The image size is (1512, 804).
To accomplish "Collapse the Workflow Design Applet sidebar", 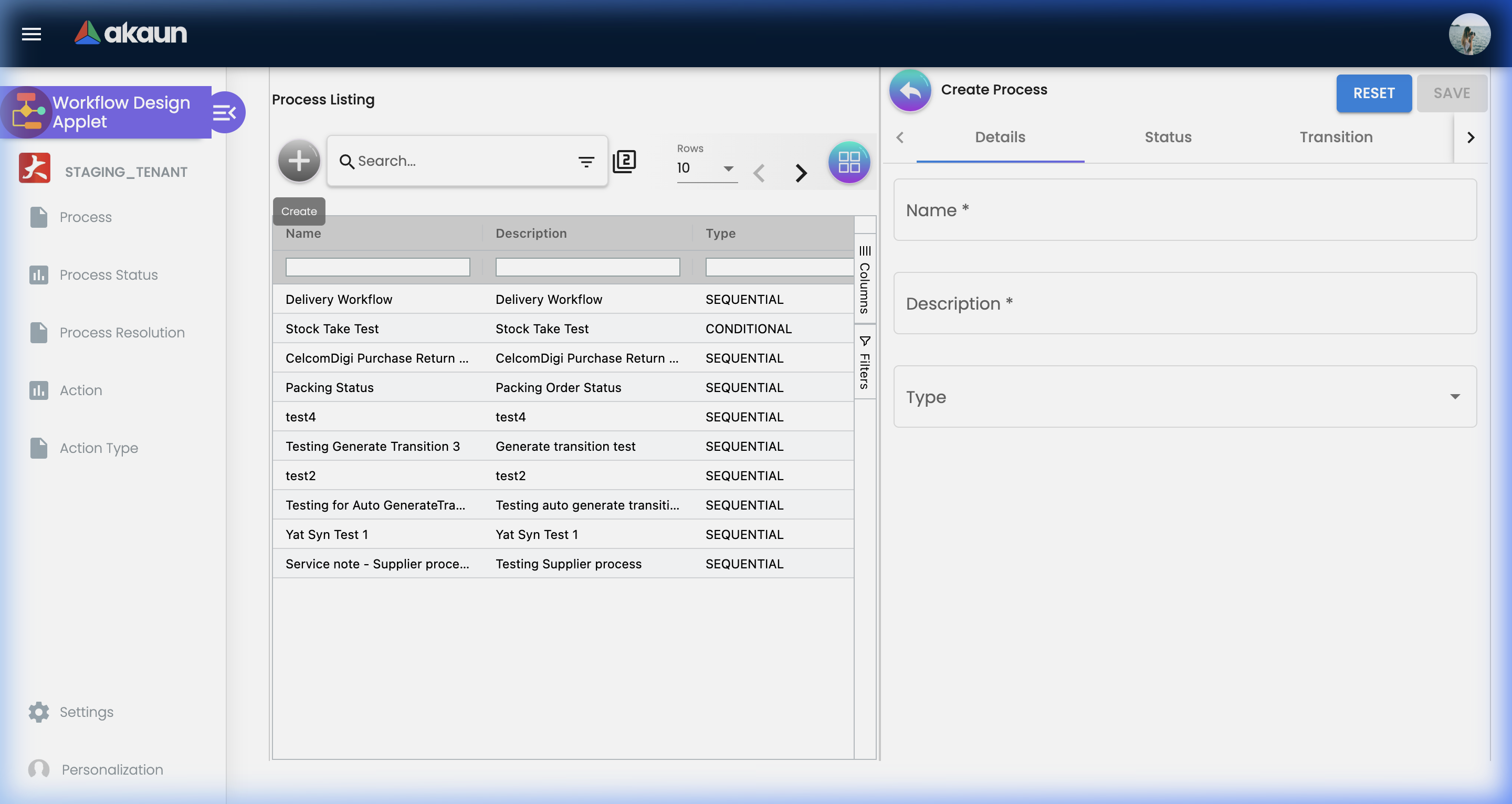I will pos(225,112).
